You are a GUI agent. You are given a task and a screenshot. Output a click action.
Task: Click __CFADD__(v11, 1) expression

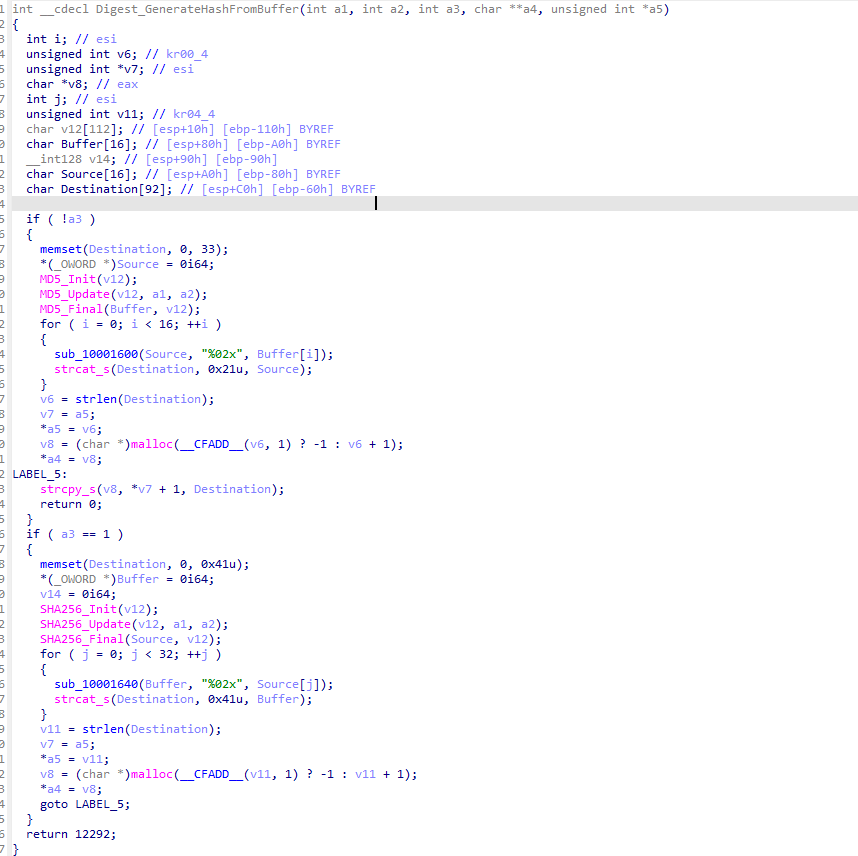click(239, 774)
